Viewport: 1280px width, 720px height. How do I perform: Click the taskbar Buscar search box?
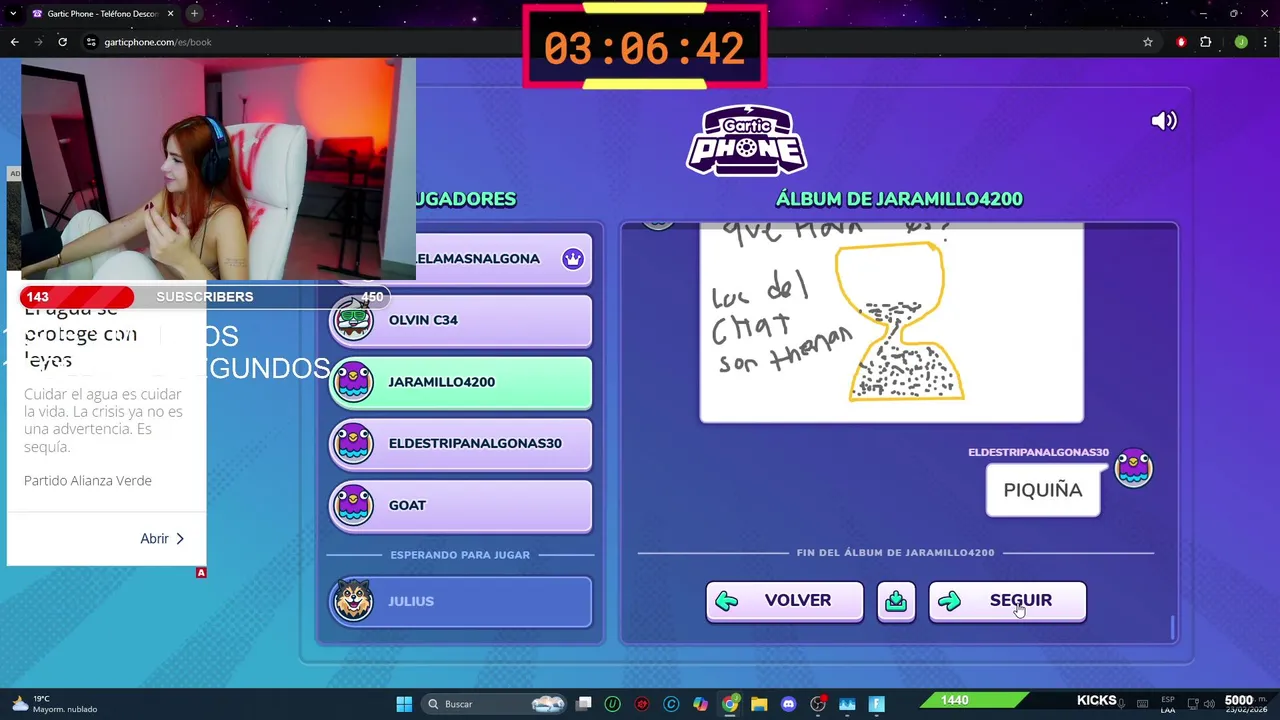point(496,704)
